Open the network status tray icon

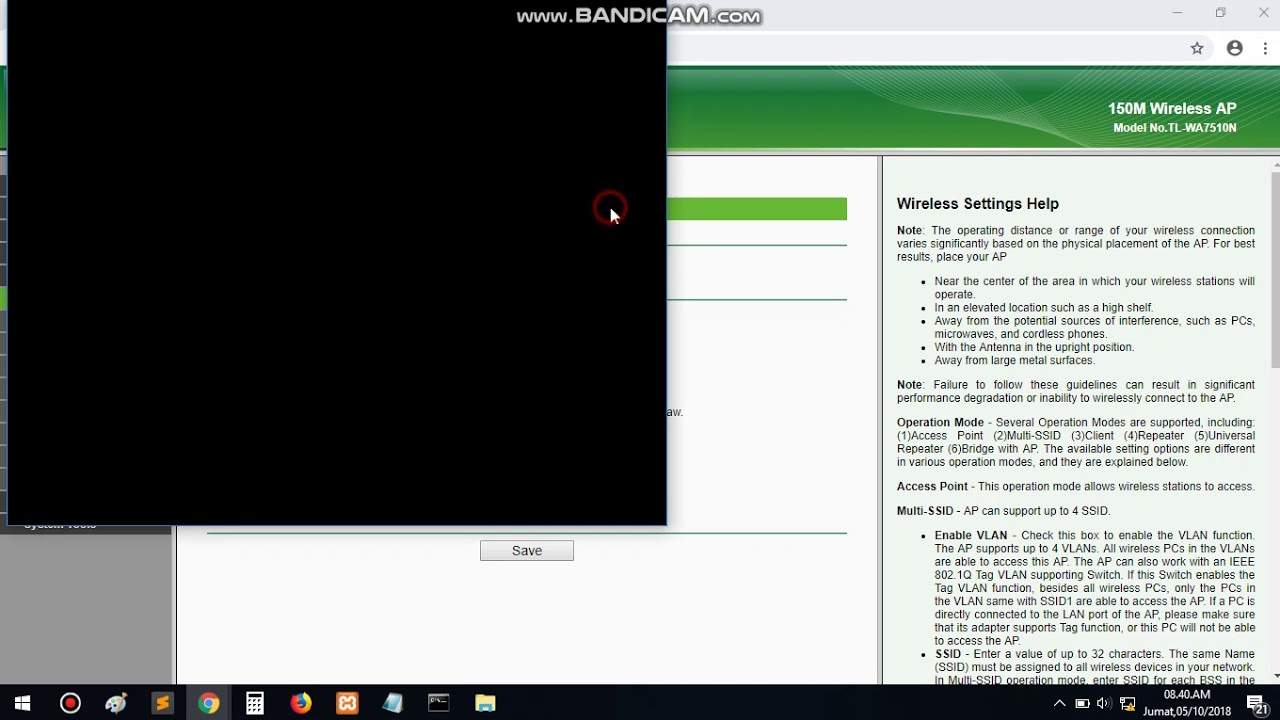[x=1127, y=703]
